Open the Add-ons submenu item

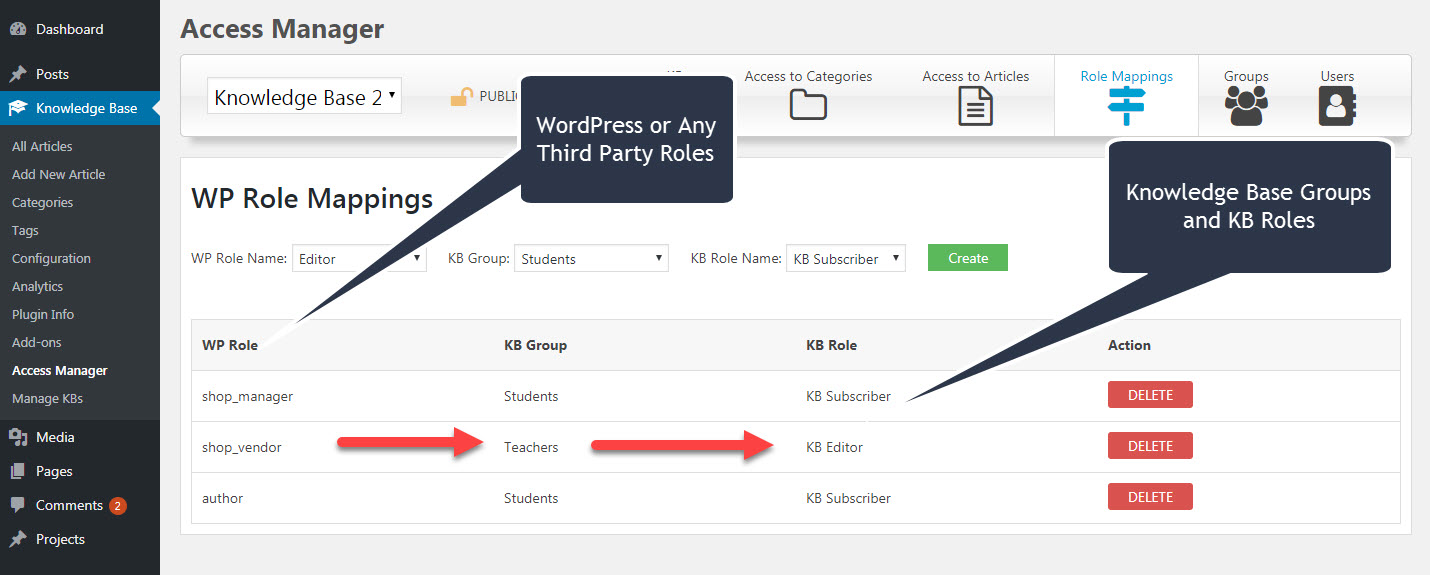pos(36,342)
